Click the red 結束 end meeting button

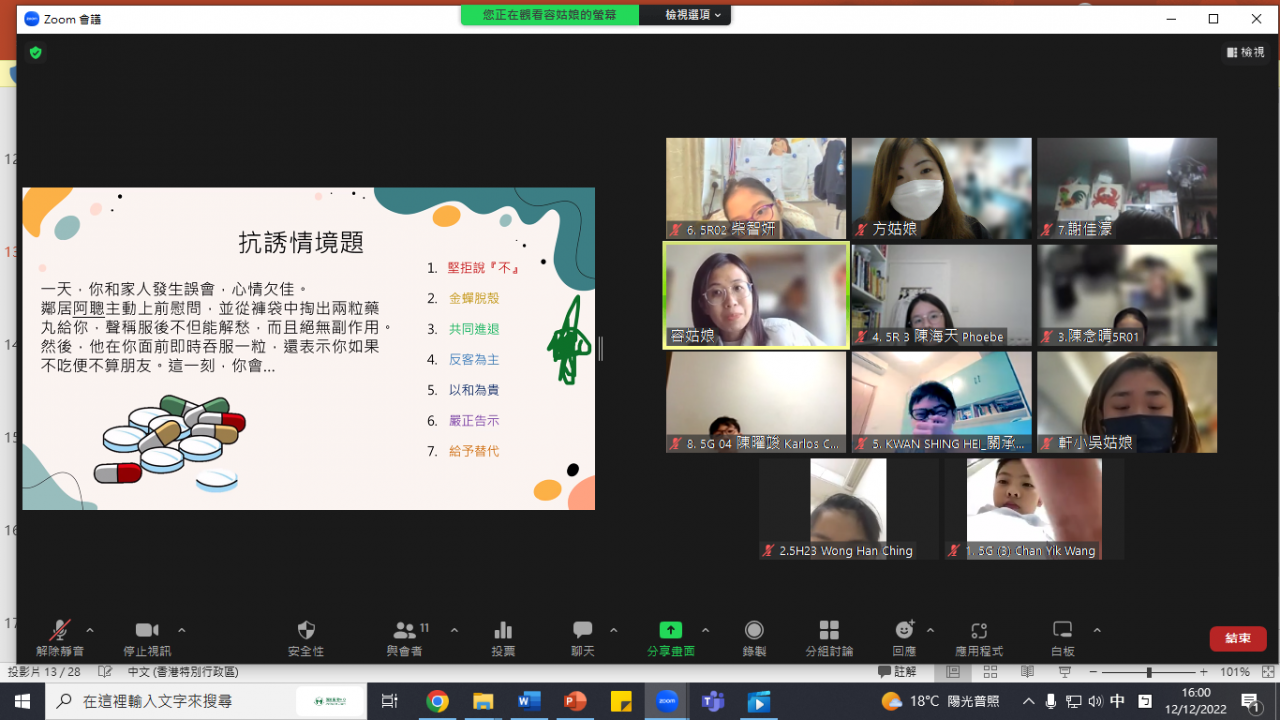pos(1237,638)
